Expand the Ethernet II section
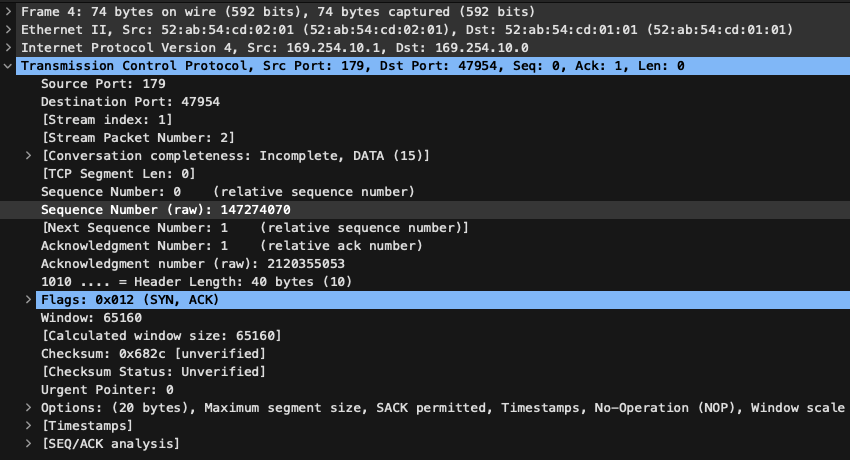 click(8, 29)
